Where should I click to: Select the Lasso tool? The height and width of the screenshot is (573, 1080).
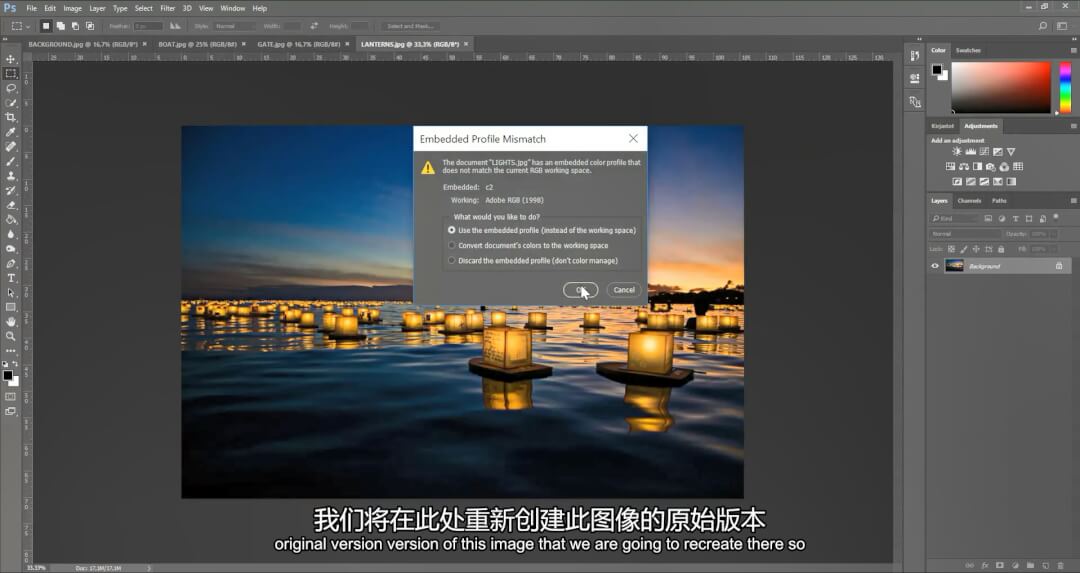click(x=11, y=88)
